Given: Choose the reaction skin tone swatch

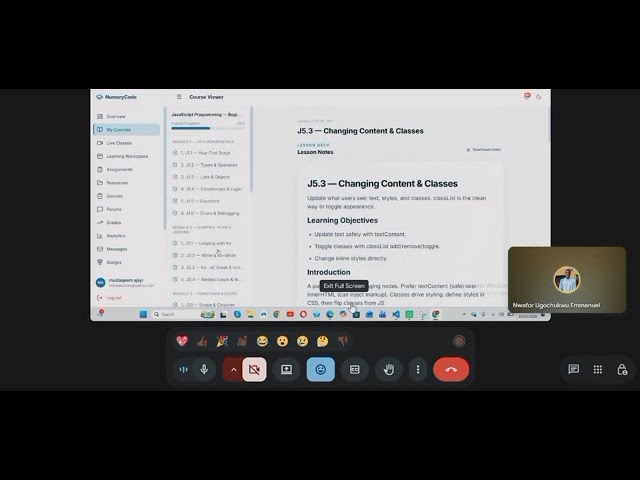Looking at the screenshot, I should [x=459, y=341].
